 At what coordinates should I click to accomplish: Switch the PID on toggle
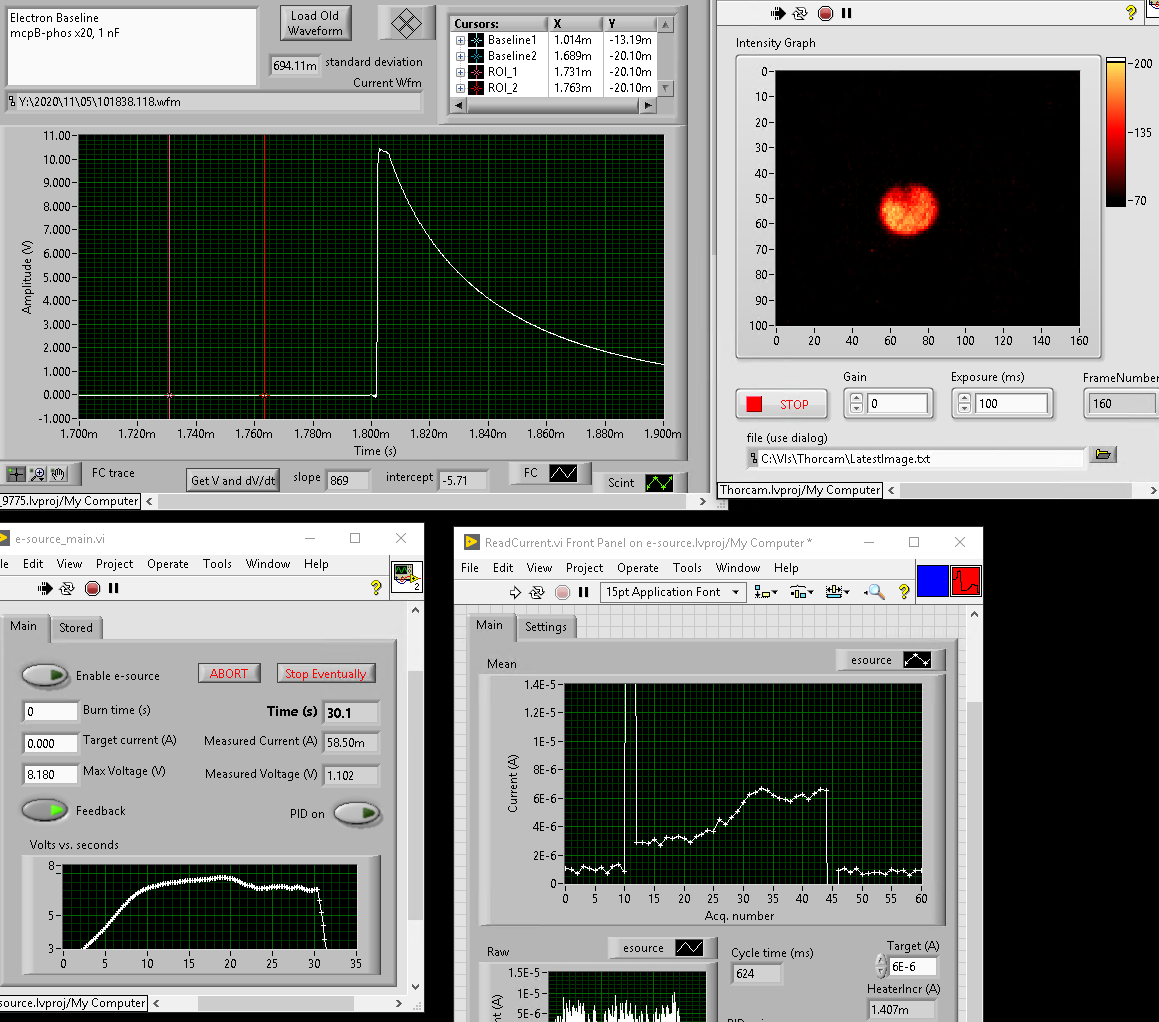pyautogui.click(x=357, y=813)
